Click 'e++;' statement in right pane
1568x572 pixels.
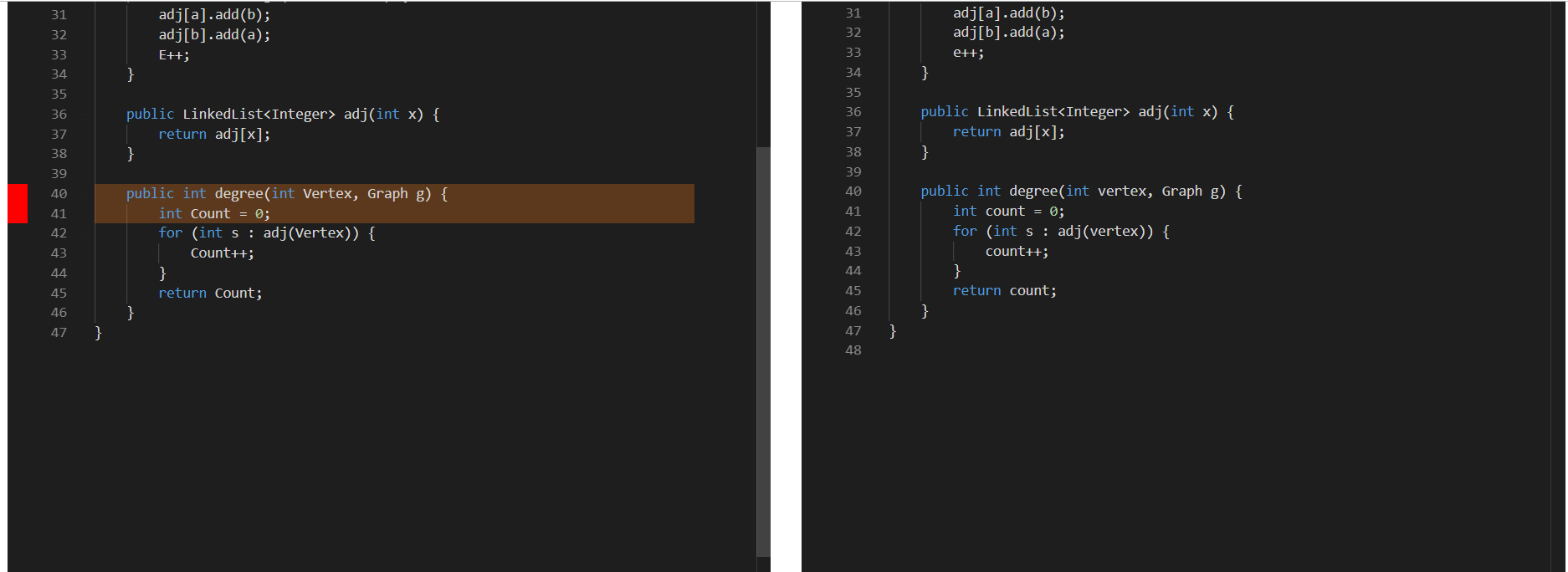(968, 52)
